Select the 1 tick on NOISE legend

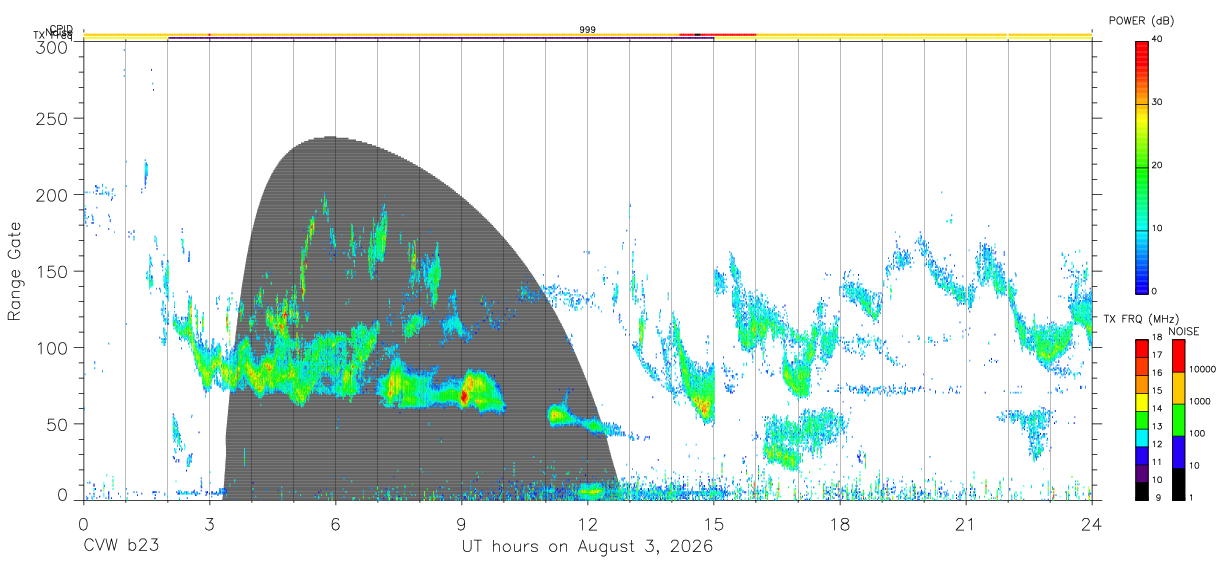coord(1193,497)
